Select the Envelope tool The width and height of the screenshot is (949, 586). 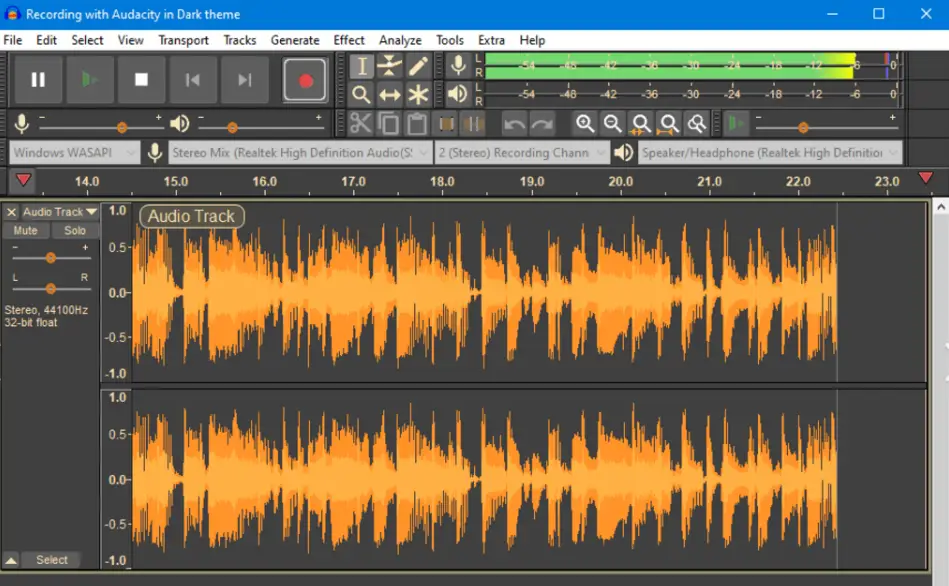point(389,65)
